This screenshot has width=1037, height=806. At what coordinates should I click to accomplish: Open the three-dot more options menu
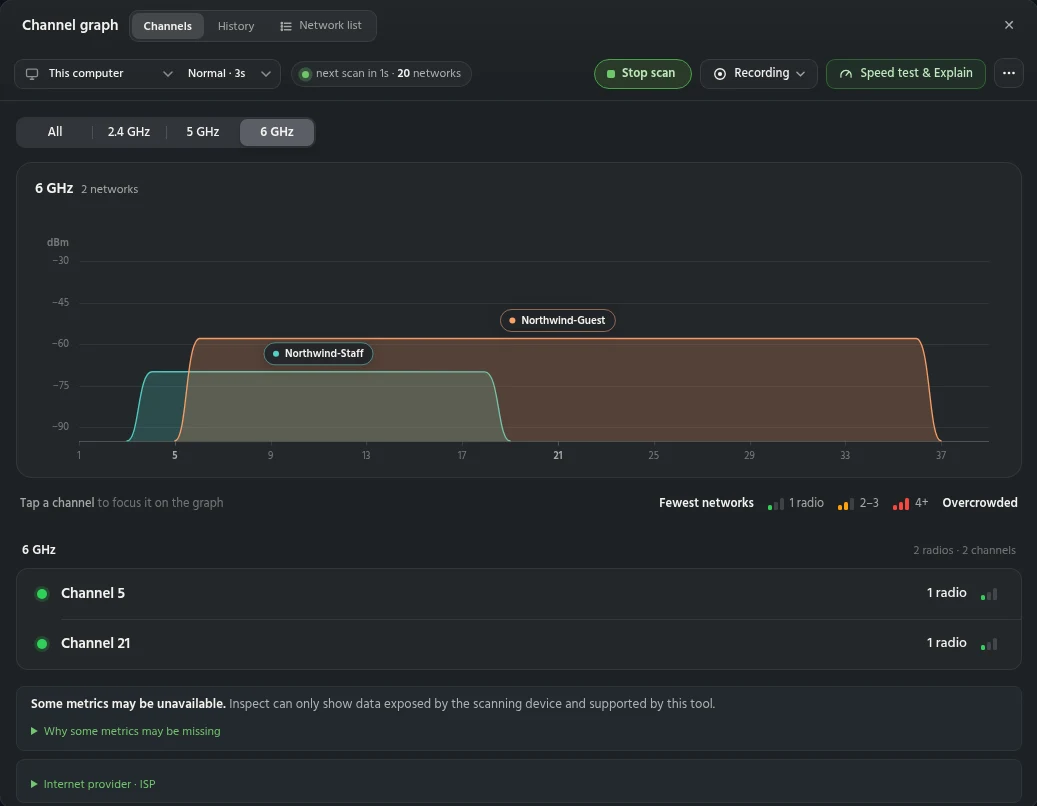(1008, 73)
